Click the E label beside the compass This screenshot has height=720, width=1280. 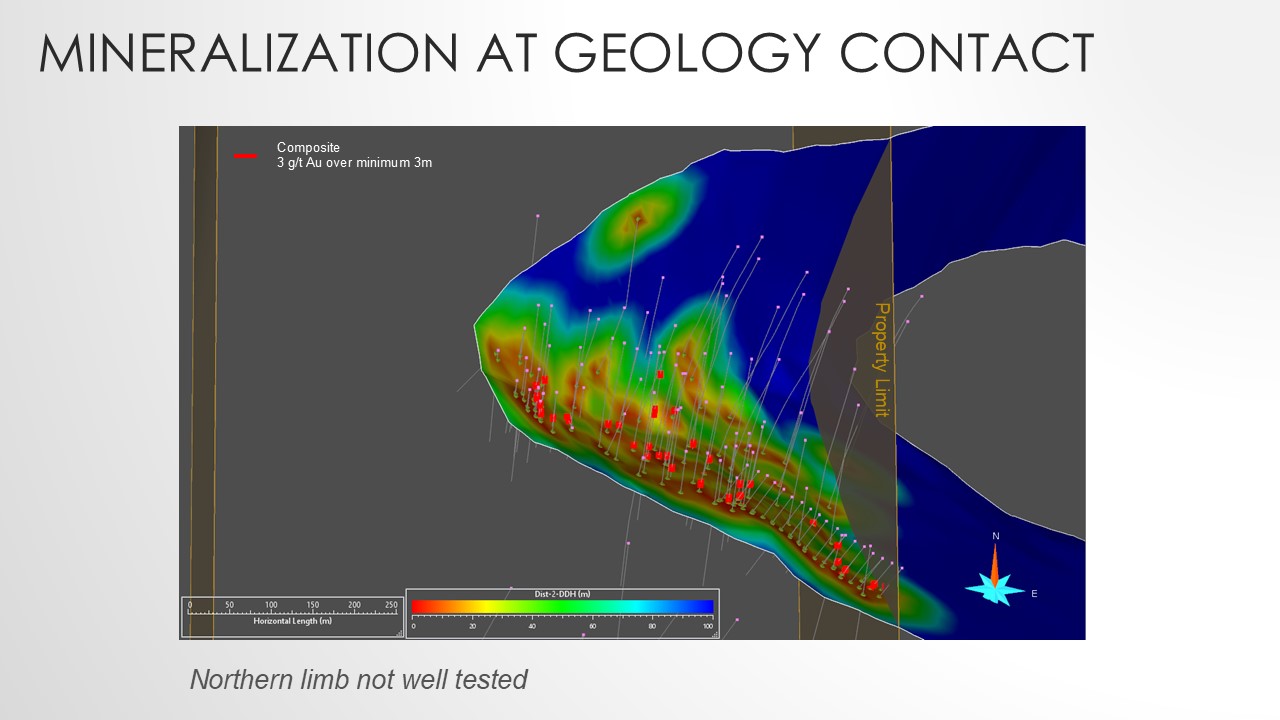coord(1034,594)
